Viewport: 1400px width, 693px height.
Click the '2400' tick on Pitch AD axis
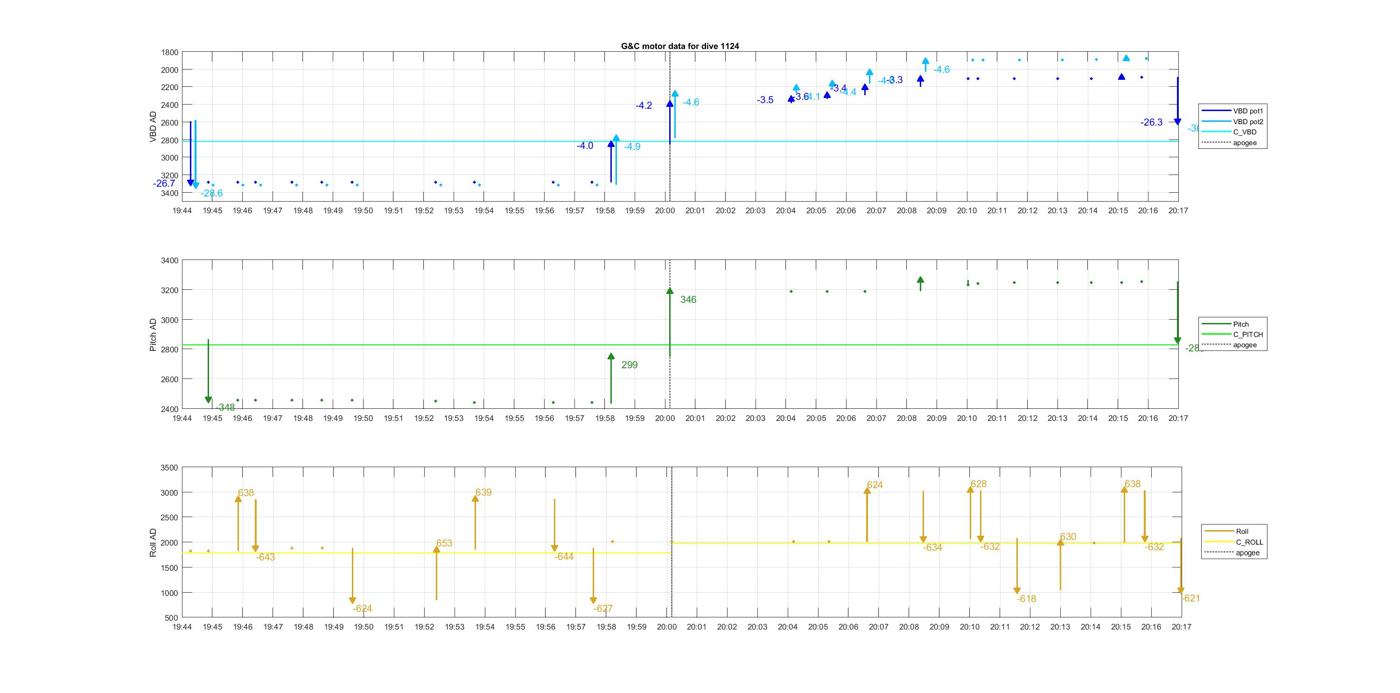pos(170,409)
